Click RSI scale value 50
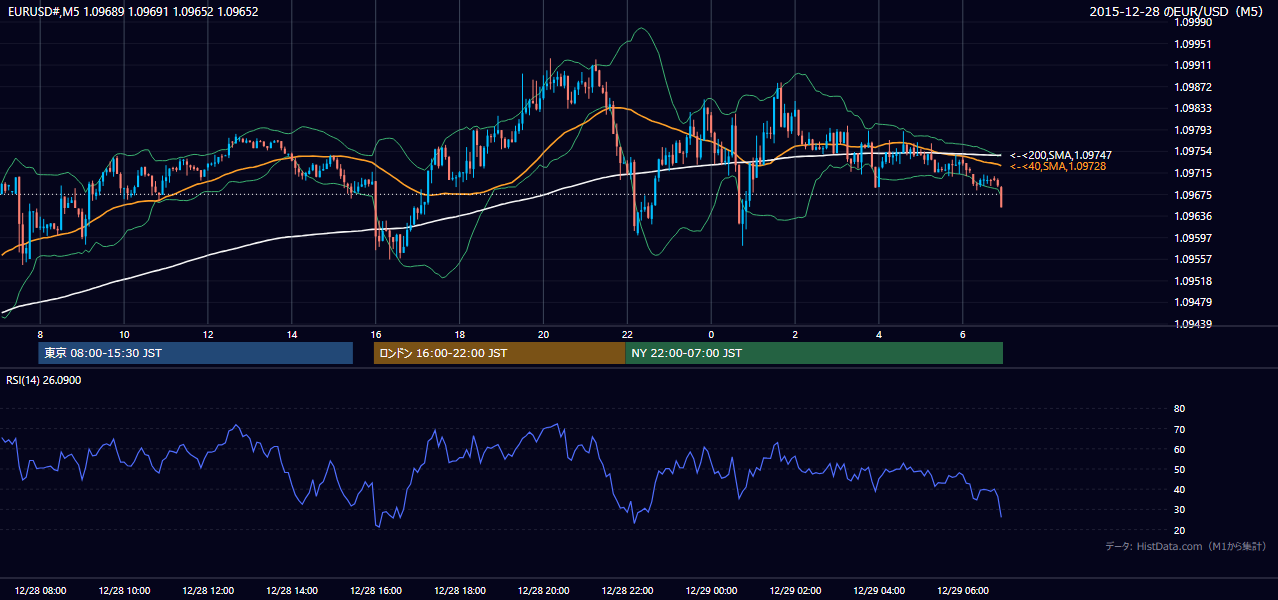 [1179, 469]
